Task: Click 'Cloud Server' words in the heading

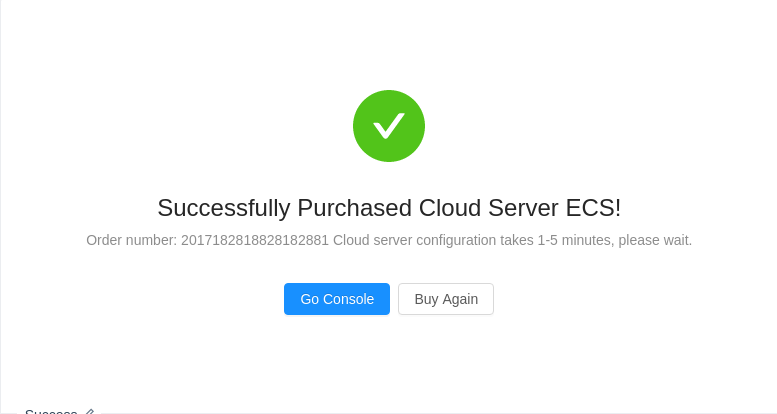Action: click(490, 208)
